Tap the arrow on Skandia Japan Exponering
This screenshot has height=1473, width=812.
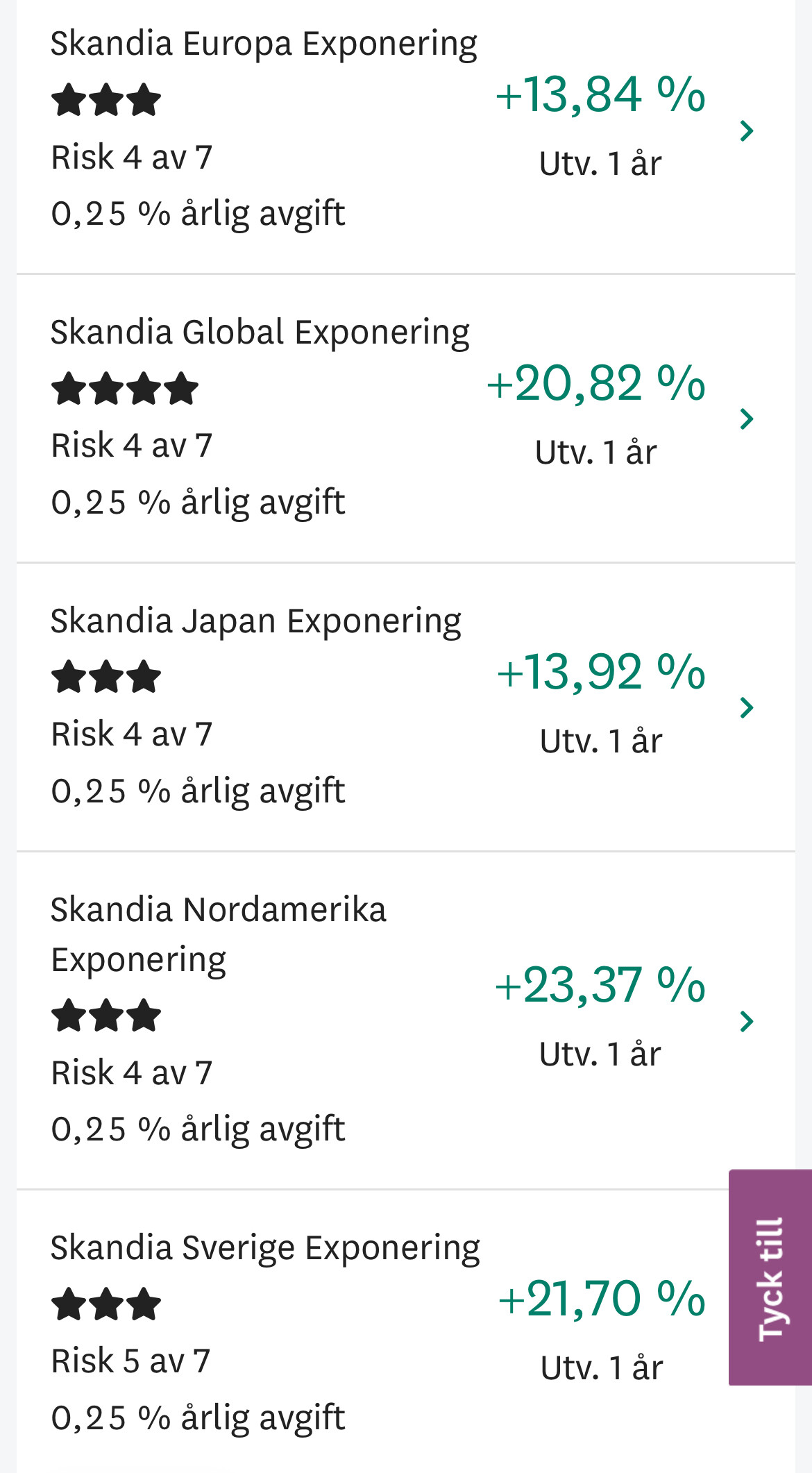(747, 707)
